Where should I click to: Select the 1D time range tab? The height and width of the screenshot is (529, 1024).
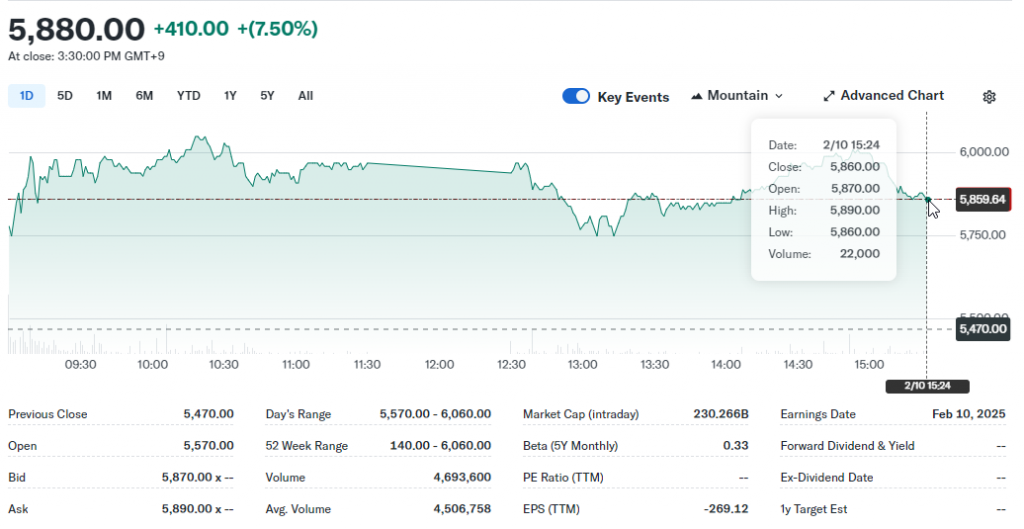tap(27, 96)
